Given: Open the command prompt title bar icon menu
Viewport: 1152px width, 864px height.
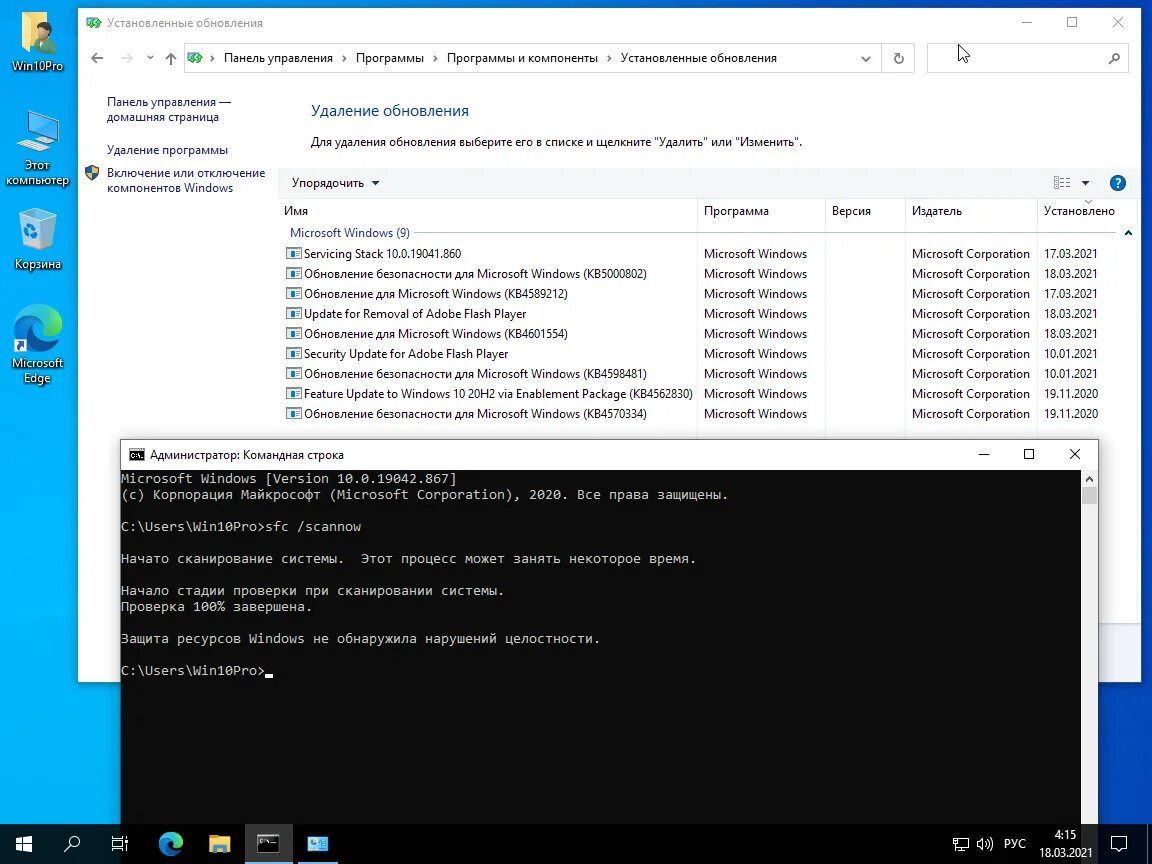Looking at the screenshot, I should click(x=137, y=455).
